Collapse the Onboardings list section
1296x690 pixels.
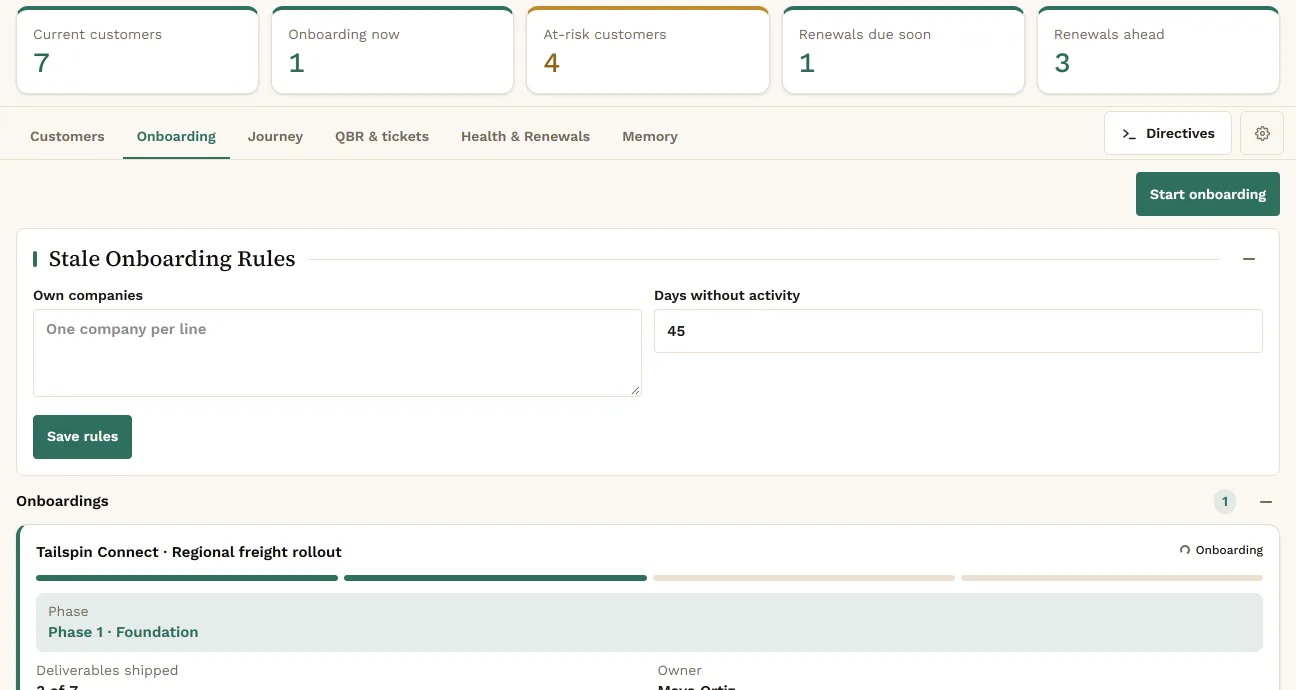pos(1266,502)
